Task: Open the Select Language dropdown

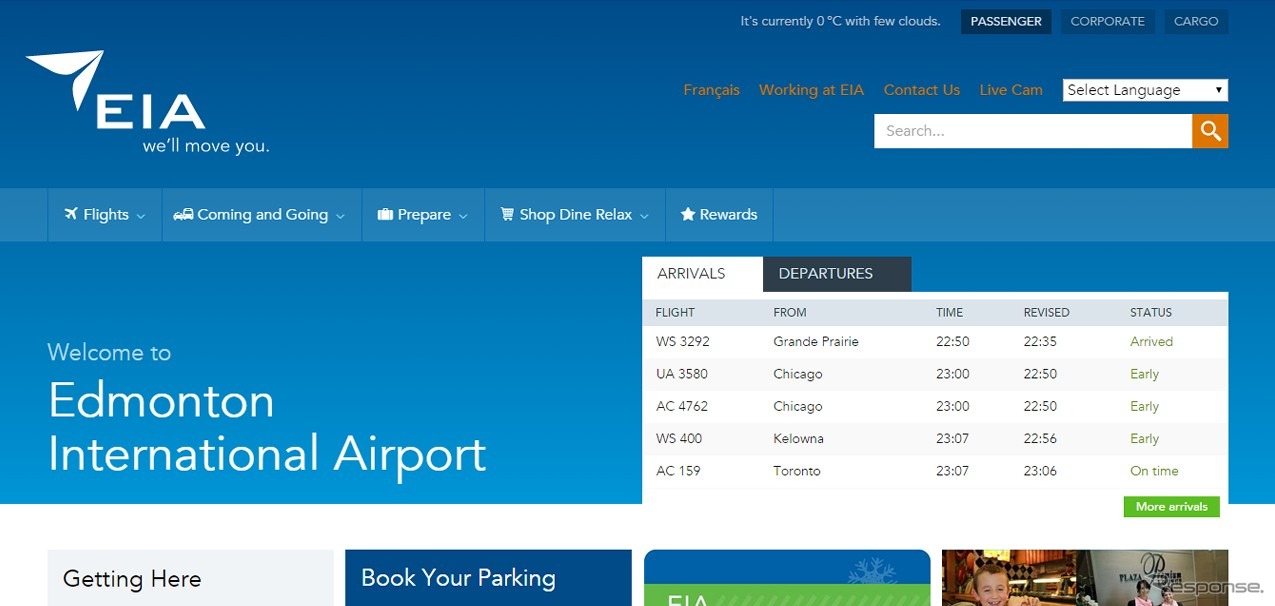Action: [x=1145, y=90]
